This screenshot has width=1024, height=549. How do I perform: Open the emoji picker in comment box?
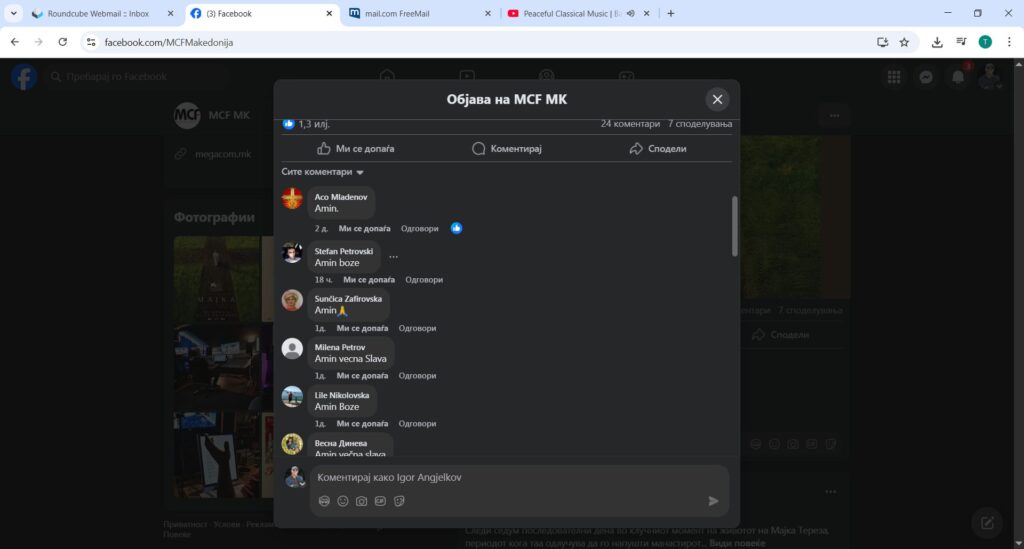[x=343, y=501]
